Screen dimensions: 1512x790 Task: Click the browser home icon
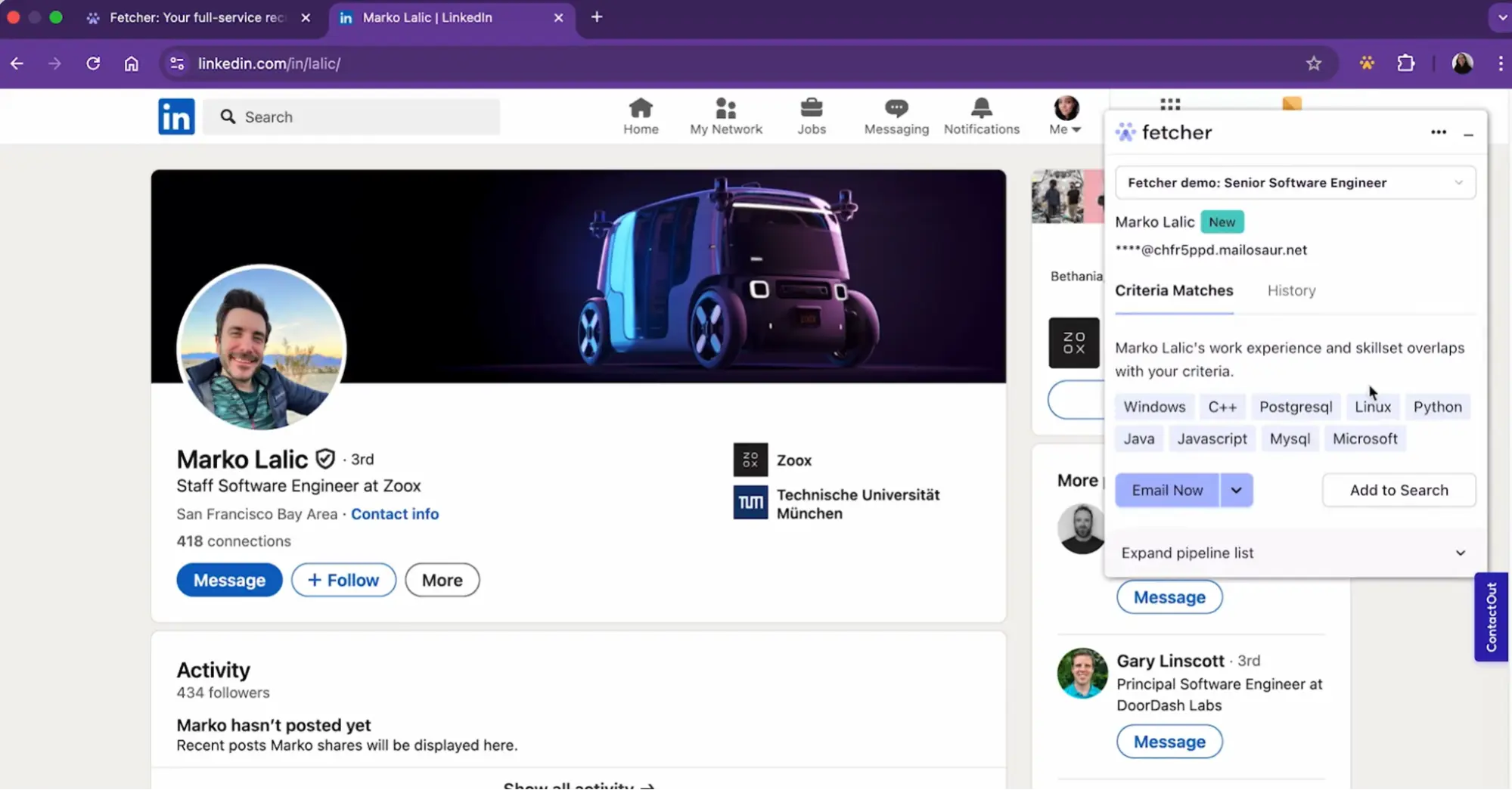pos(132,64)
